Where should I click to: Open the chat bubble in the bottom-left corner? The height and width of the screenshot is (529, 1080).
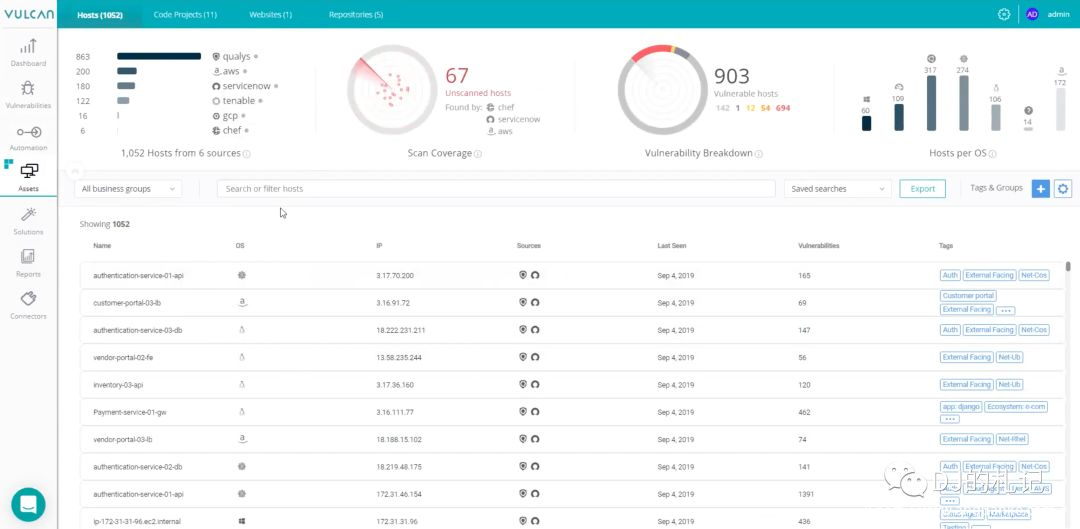pos(28,504)
